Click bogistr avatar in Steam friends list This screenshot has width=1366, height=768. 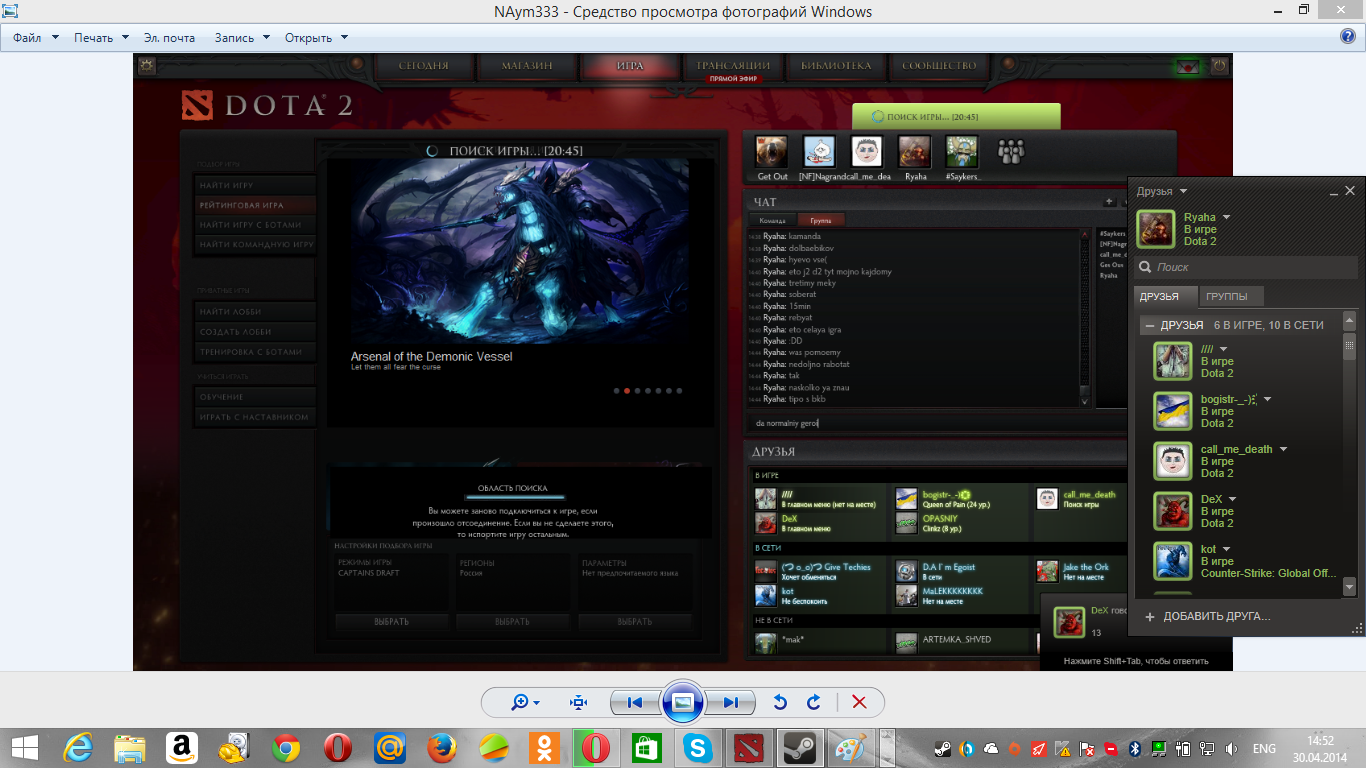tap(1172, 411)
